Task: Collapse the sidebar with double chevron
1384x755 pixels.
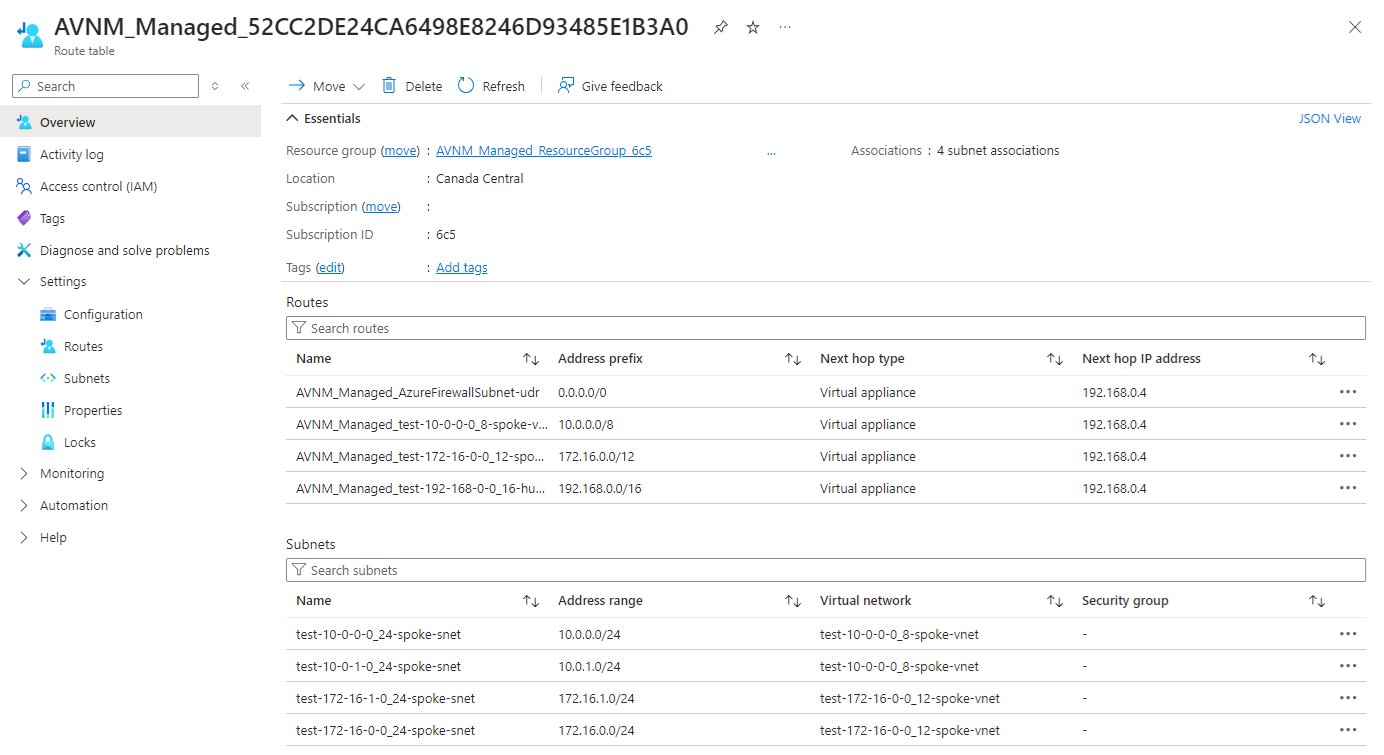Action: [245, 86]
